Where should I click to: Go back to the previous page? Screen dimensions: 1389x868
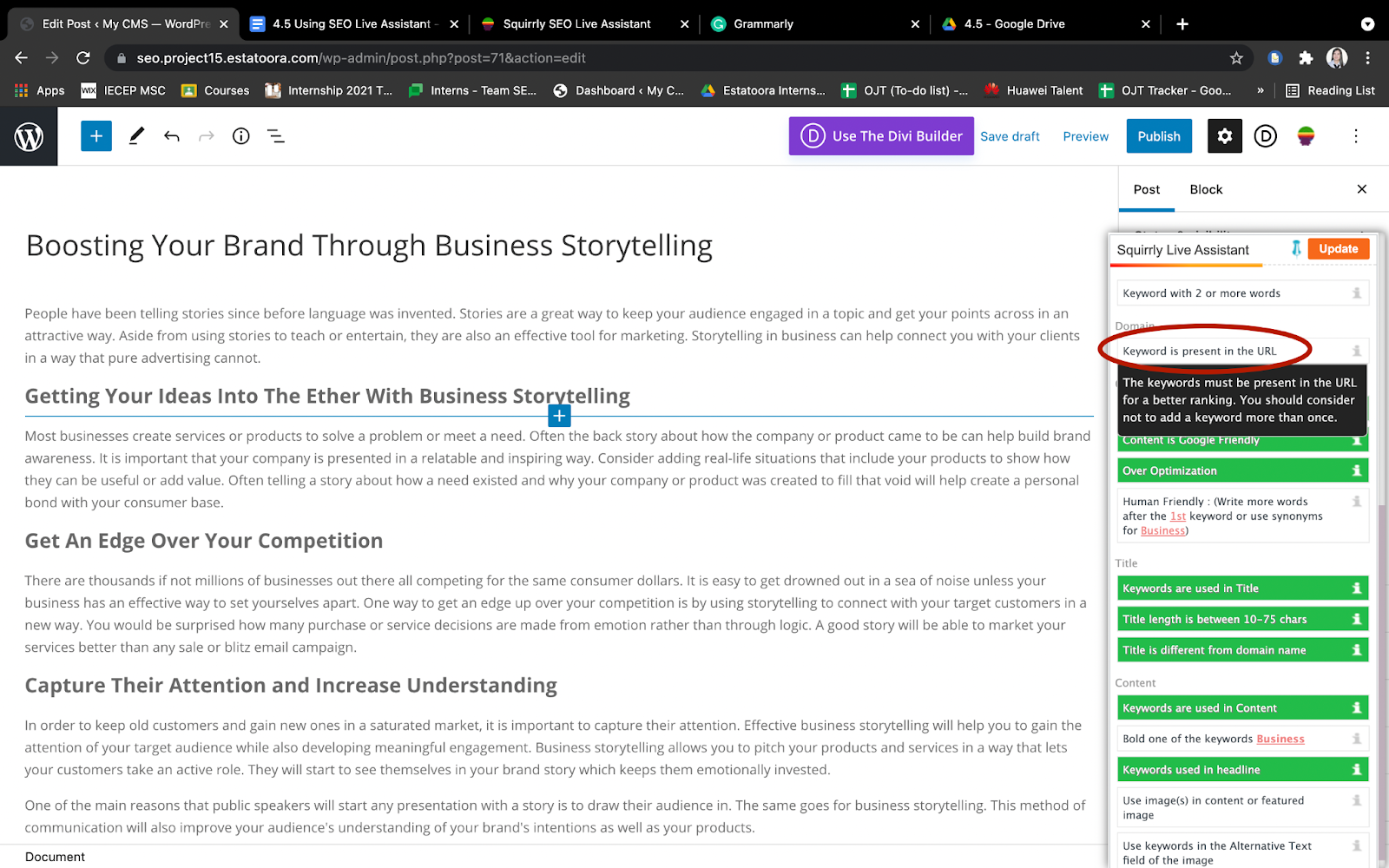coord(22,58)
